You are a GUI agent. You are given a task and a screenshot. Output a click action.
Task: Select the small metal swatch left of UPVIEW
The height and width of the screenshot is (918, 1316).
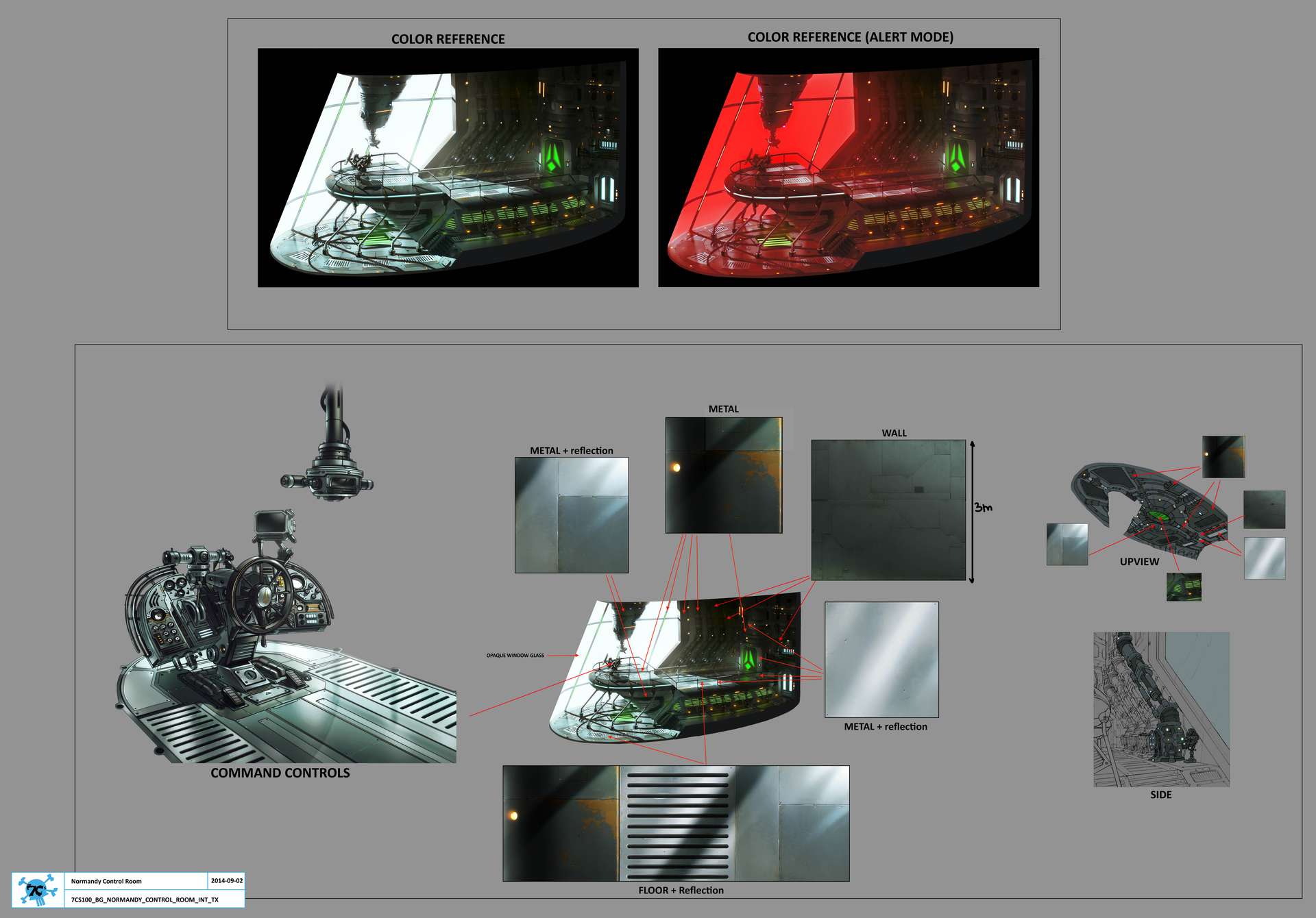point(1067,545)
